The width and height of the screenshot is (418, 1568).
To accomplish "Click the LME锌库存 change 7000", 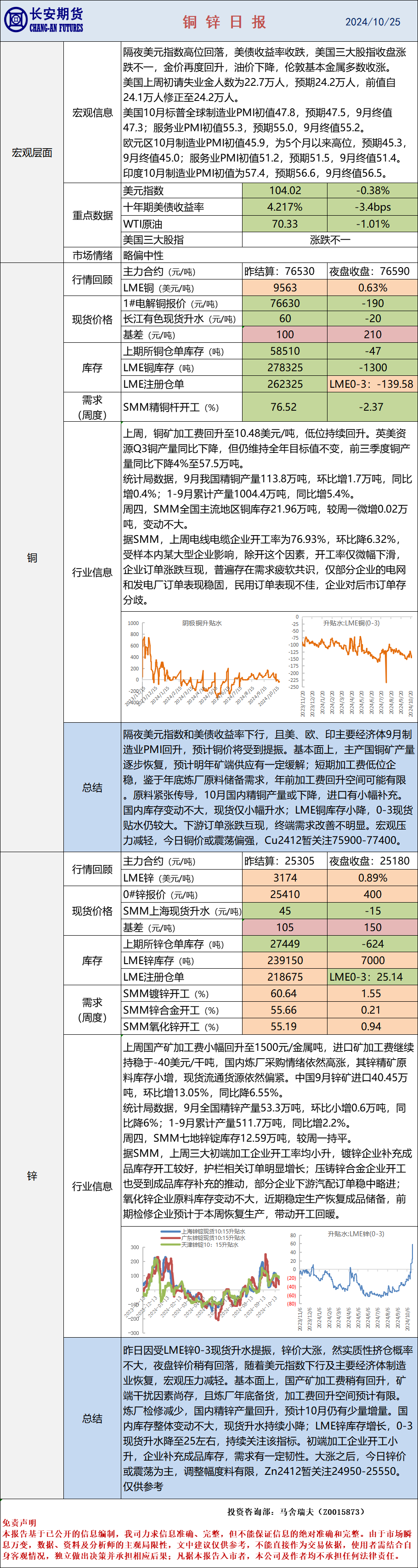I will tap(373, 960).
